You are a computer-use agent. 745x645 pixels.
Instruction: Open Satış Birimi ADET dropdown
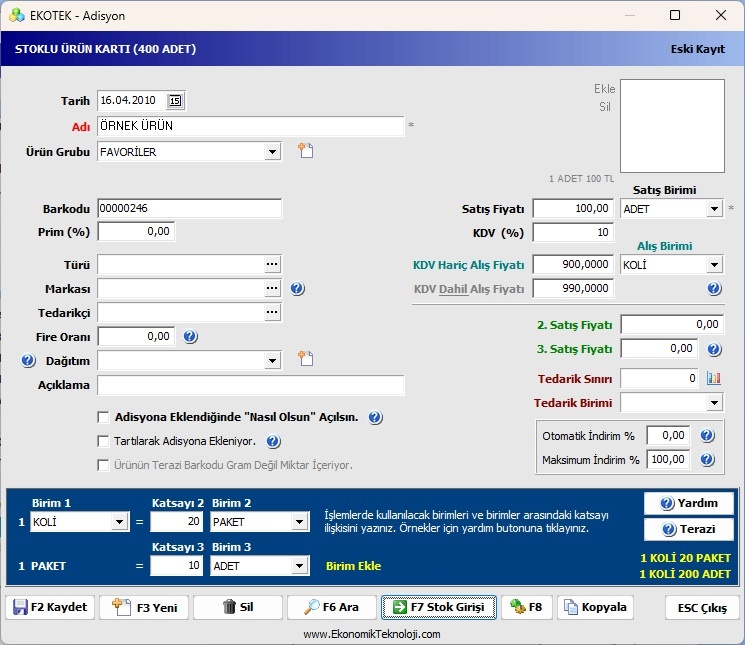(x=714, y=209)
